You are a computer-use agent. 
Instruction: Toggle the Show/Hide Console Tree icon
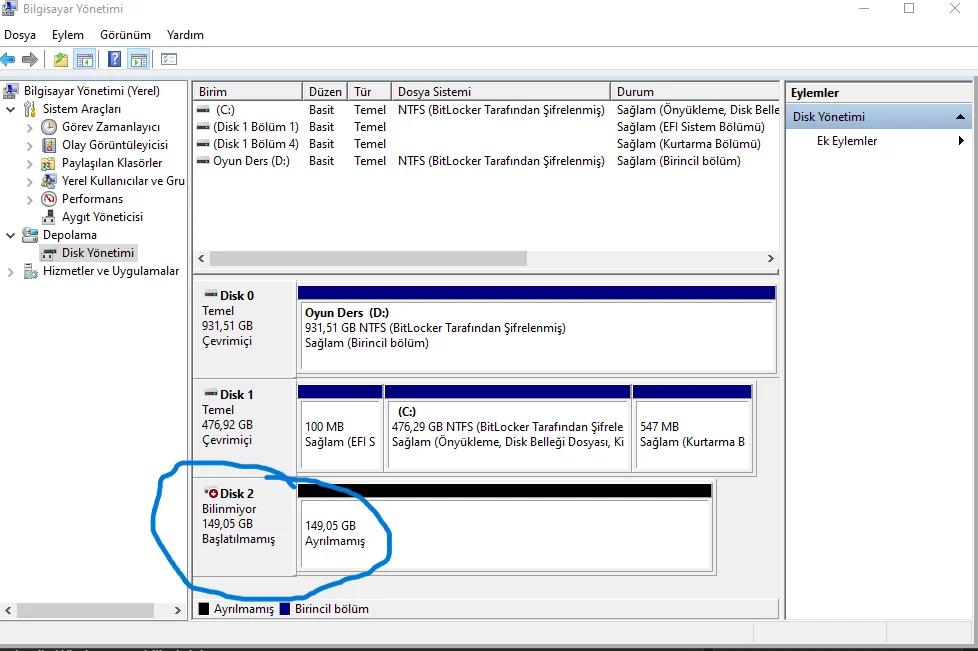[85, 60]
